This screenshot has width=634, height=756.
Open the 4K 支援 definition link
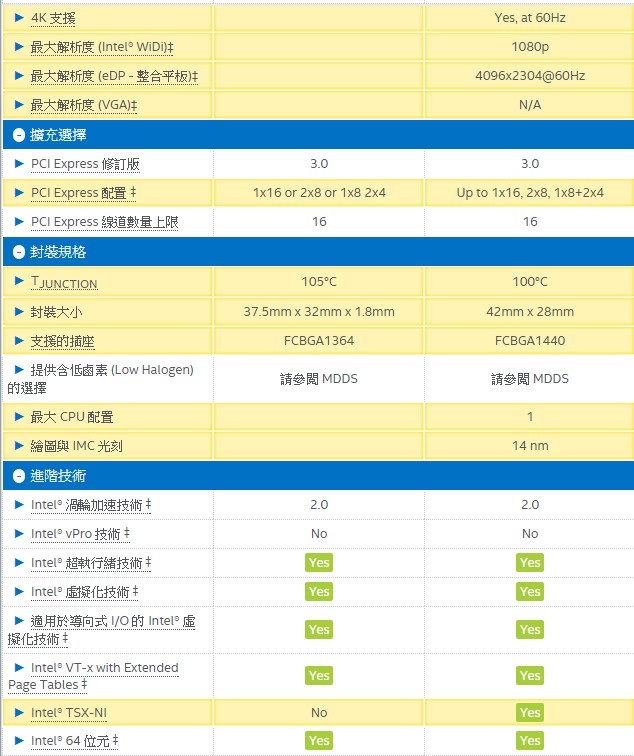(53, 18)
